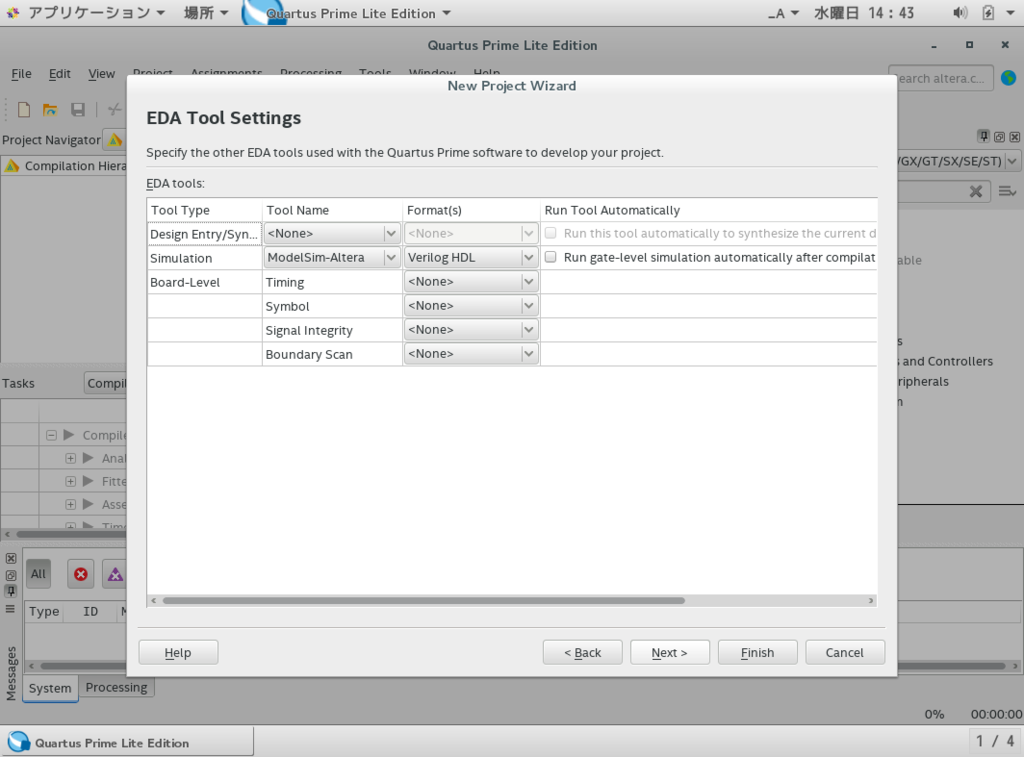Cancel the New Project Wizard
This screenshot has width=1024, height=757.
845,652
